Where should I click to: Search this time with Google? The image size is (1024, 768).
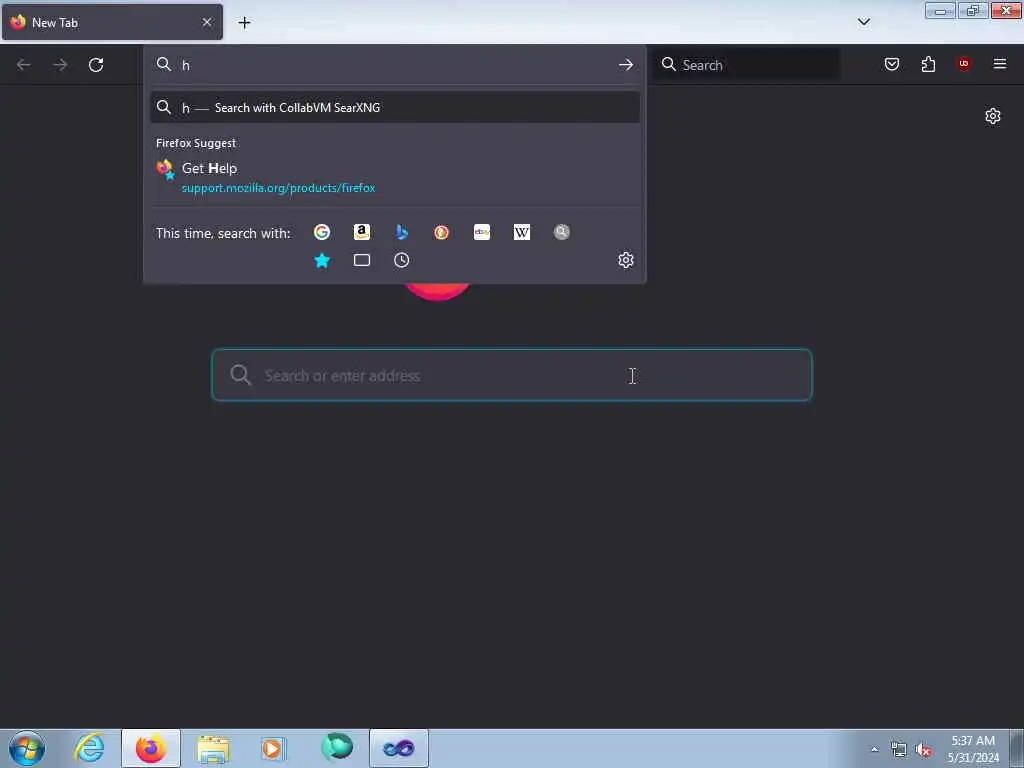click(x=322, y=232)
